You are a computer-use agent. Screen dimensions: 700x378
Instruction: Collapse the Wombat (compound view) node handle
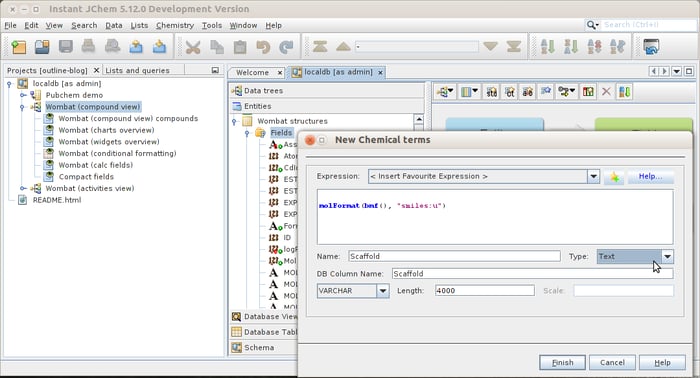click(x=23, y=107)
